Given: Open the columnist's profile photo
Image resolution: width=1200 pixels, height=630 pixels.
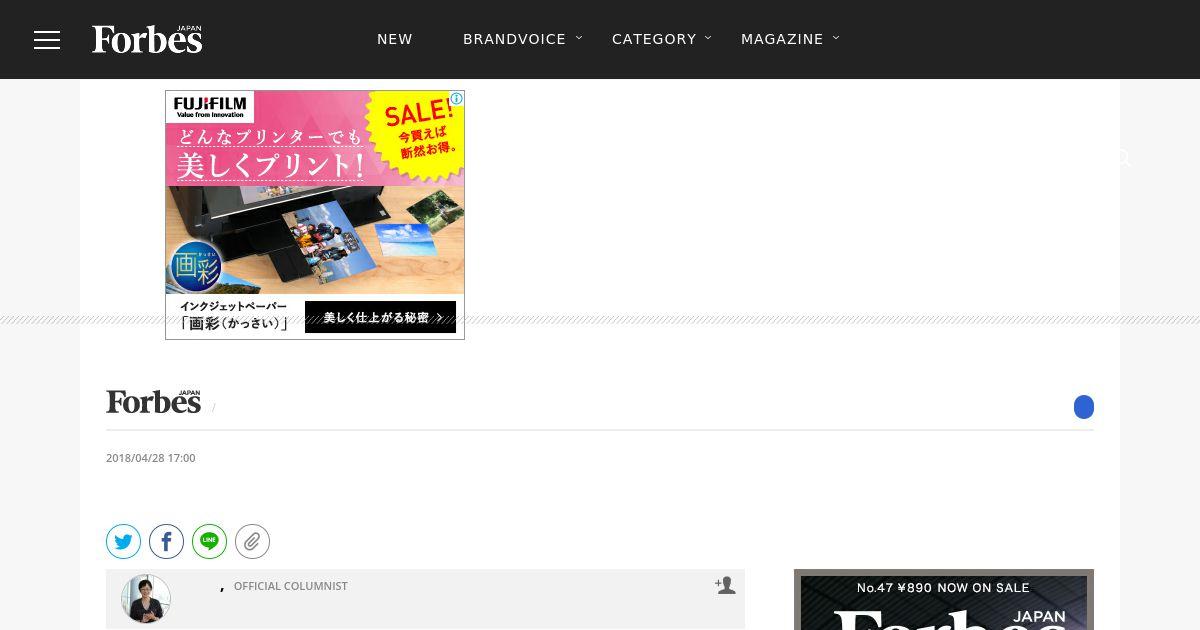Looking at the screenshot, I should click(x=146, y=599).
